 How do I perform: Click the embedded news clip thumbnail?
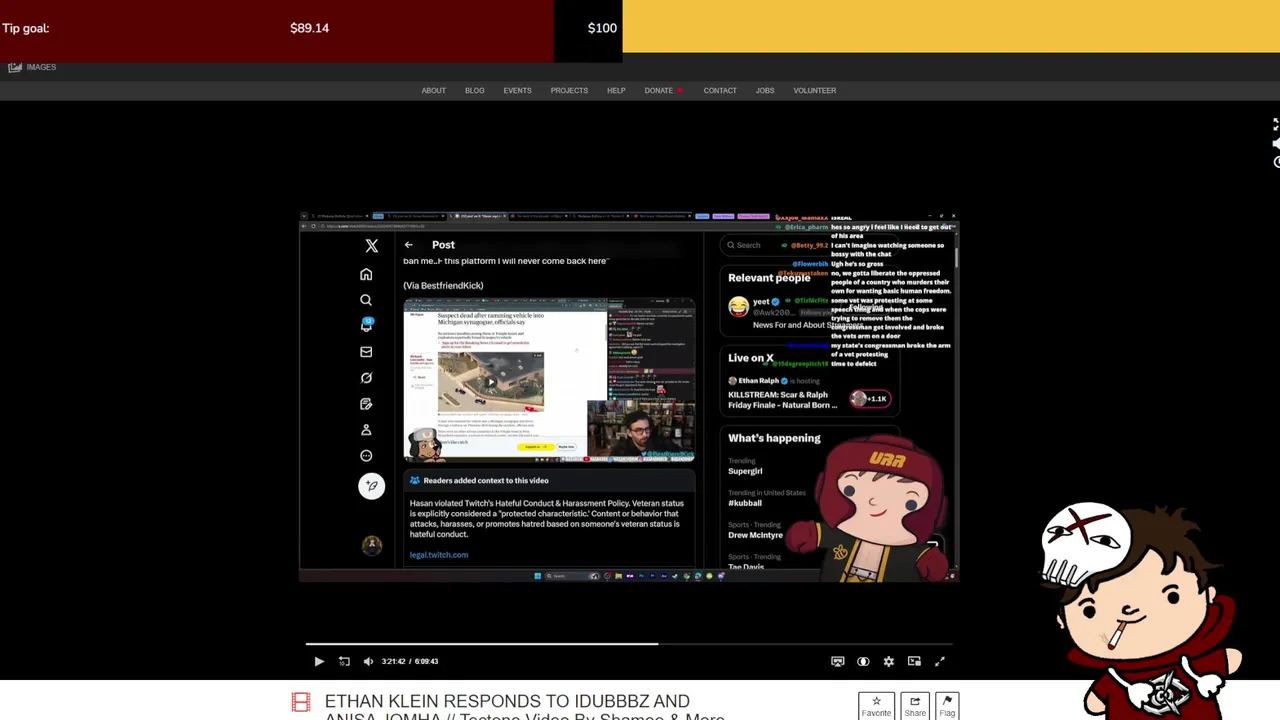(x=549, y=380)
